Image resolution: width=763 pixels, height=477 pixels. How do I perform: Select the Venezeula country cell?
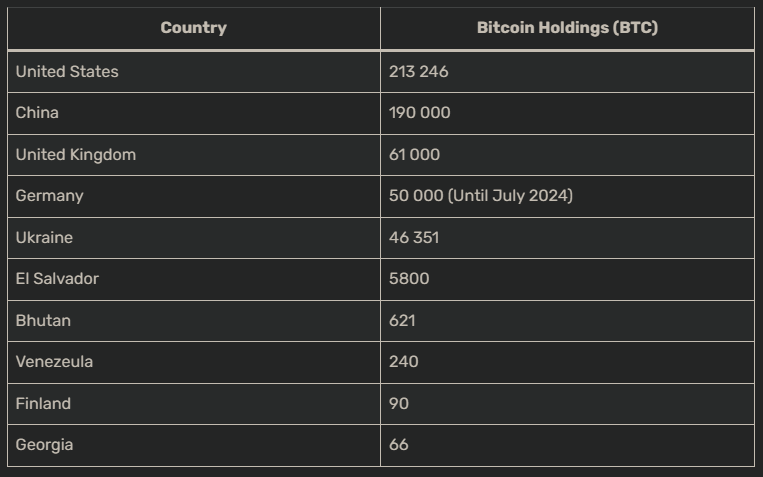click(x=54, y=362)
